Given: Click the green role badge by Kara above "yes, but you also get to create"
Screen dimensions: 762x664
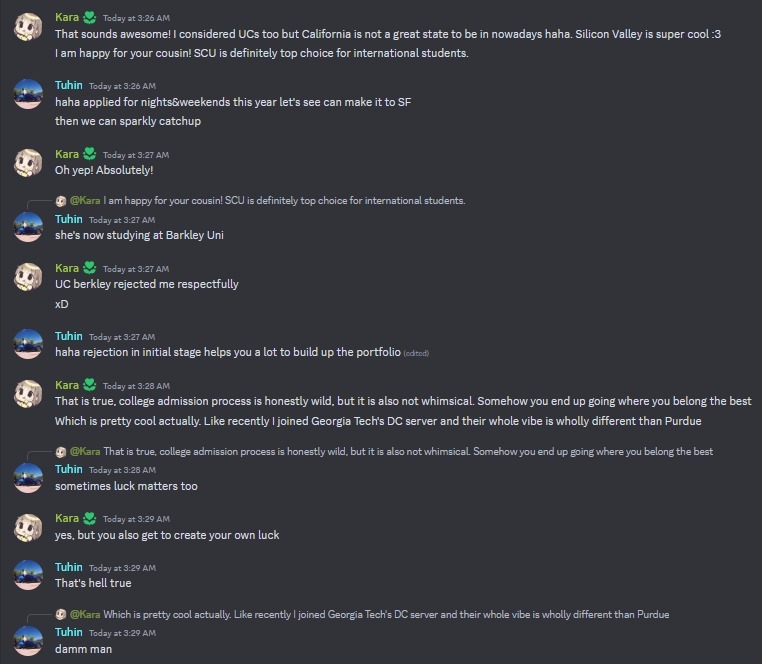Looking at the screenshot, I should pos(91,518).
